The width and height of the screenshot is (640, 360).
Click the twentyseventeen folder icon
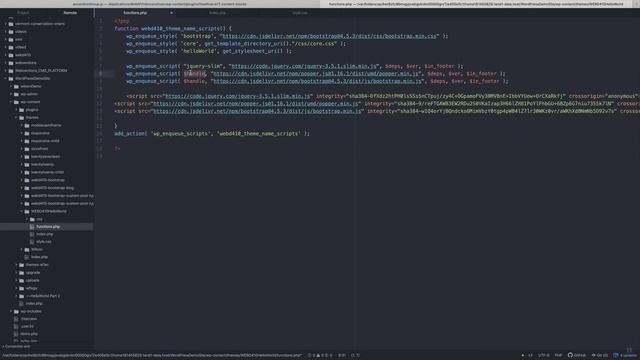coord(27,156)
